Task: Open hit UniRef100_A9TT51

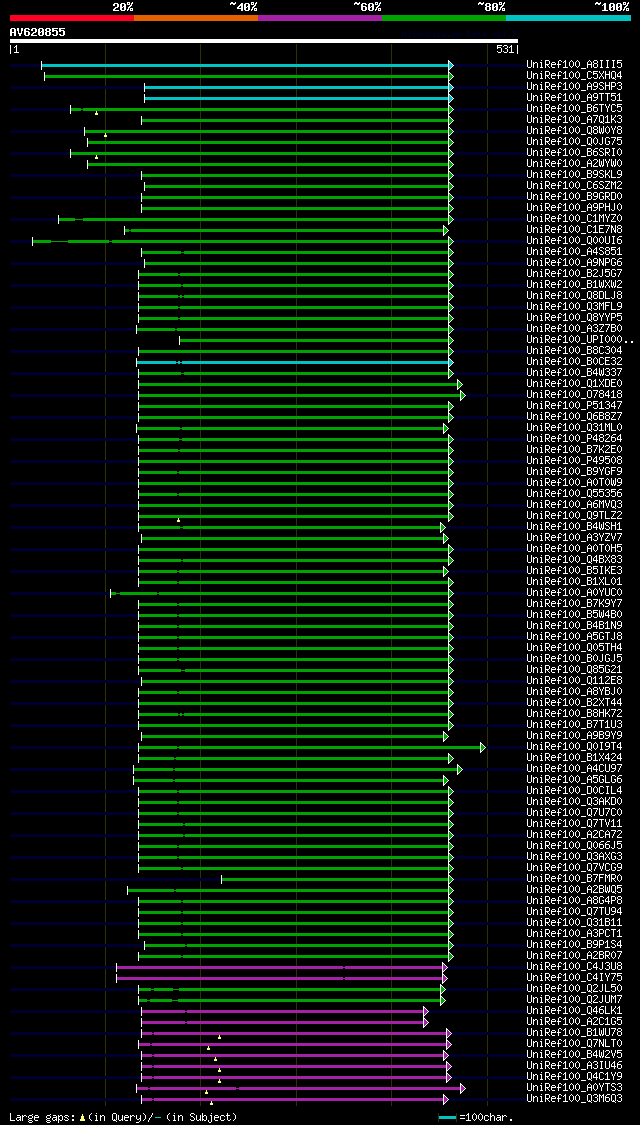Action: (574, 98)
